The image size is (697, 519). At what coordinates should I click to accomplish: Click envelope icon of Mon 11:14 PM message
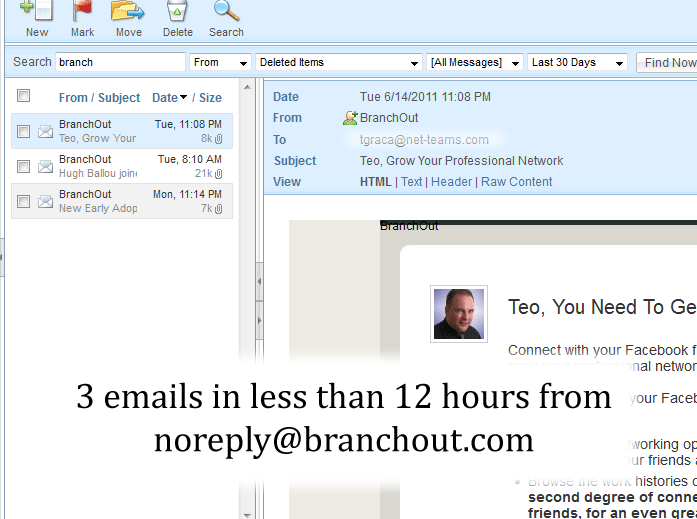[x=45, y=201]
